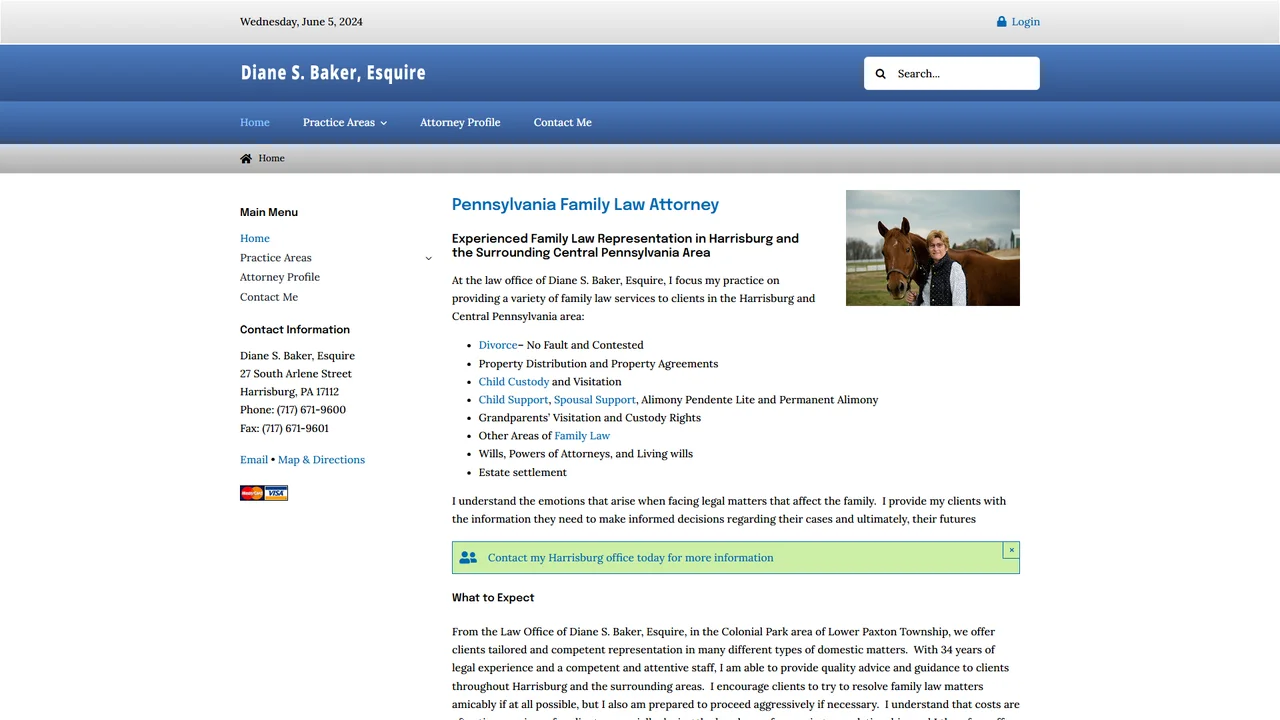Expand Practice Areas chevron in Main Menu
This screenshot has width=1280, height=720.
pyautogui.click(x=428, y=258)
